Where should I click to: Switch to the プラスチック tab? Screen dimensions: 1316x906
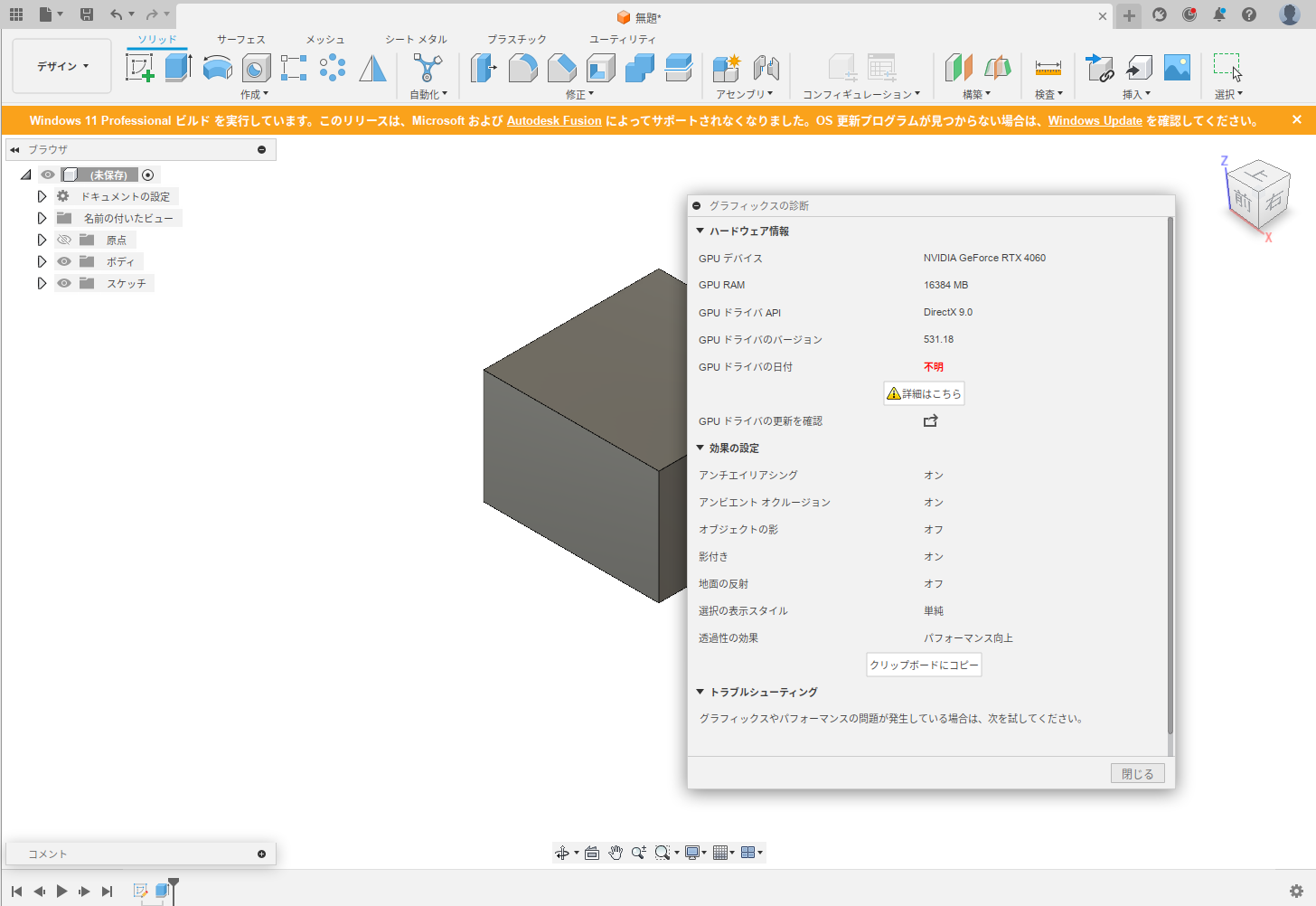point(517,39)
